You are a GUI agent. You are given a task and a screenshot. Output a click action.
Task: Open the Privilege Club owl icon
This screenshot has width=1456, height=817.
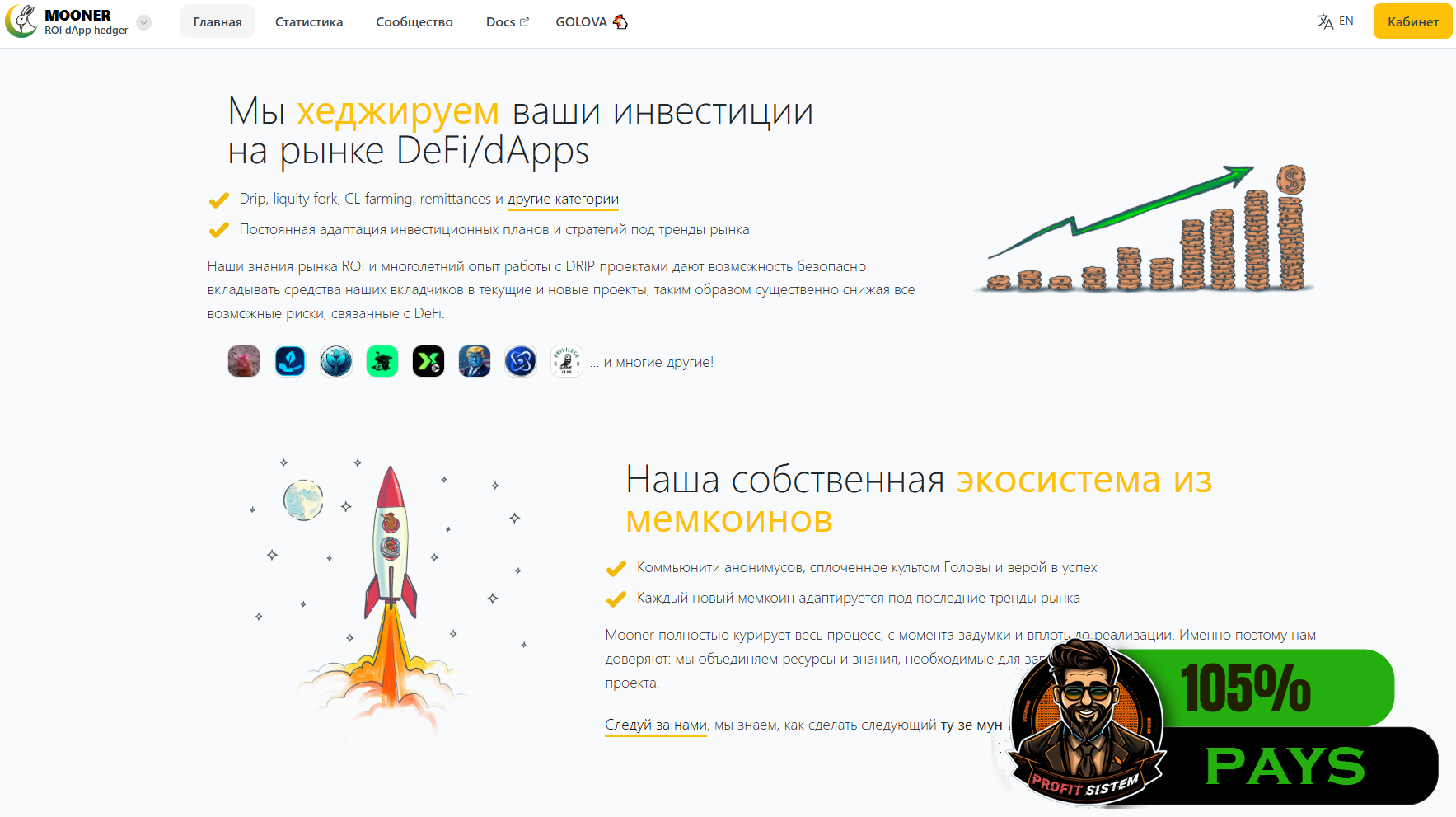click(567, 361)
